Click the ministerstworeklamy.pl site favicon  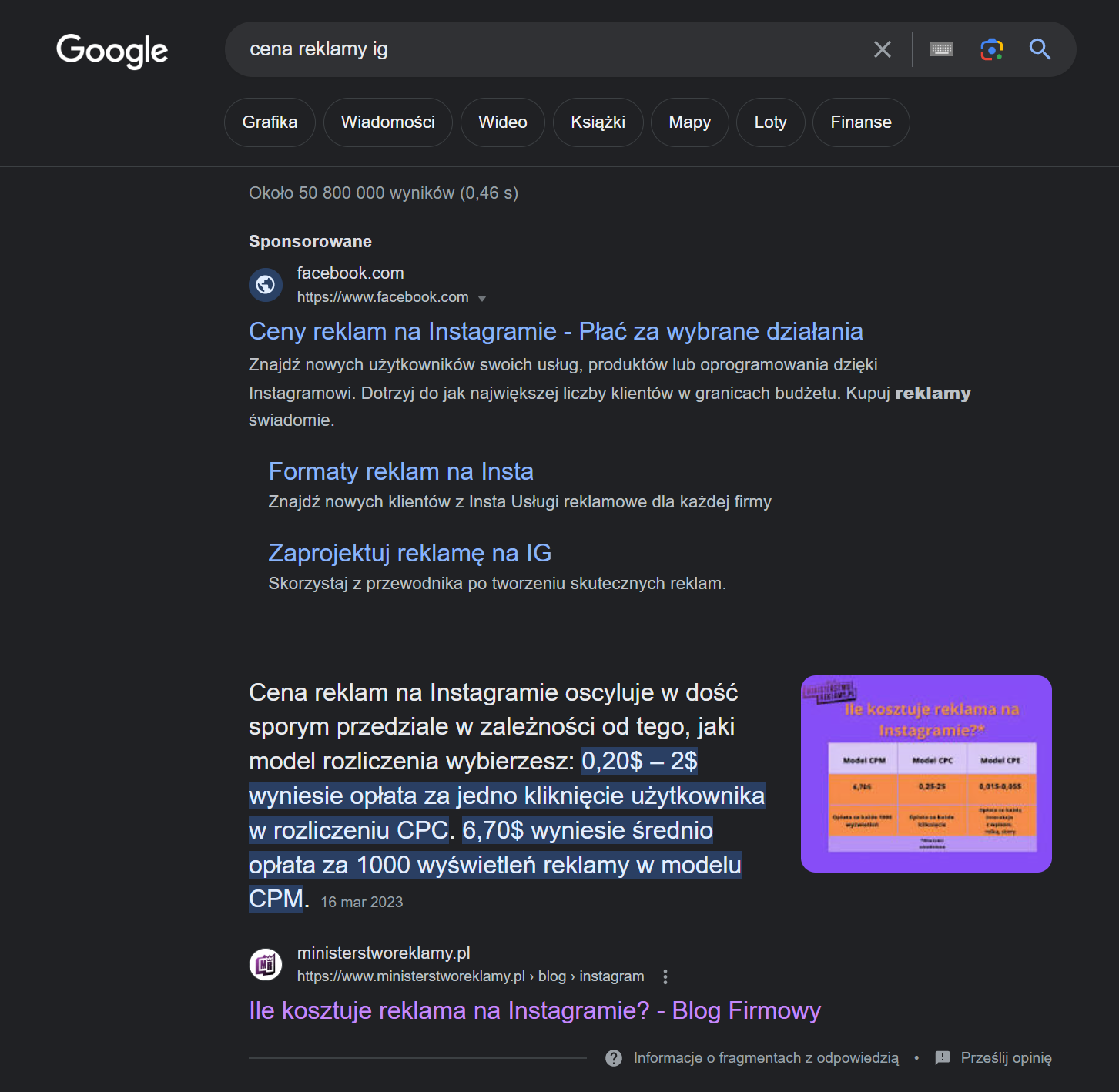[x=266, y=964]
